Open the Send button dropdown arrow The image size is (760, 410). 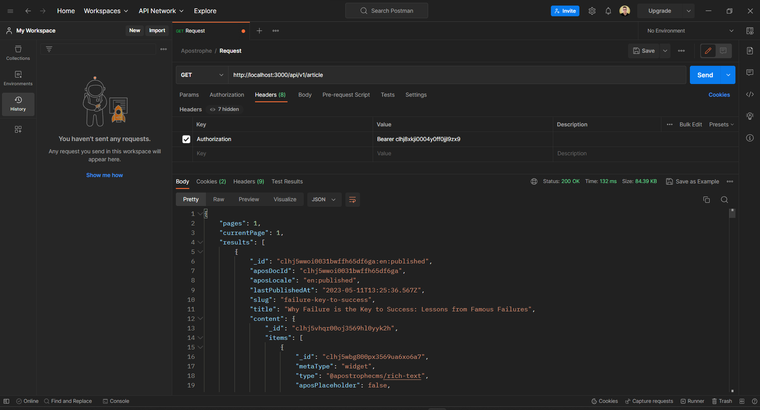click(728, 75)
